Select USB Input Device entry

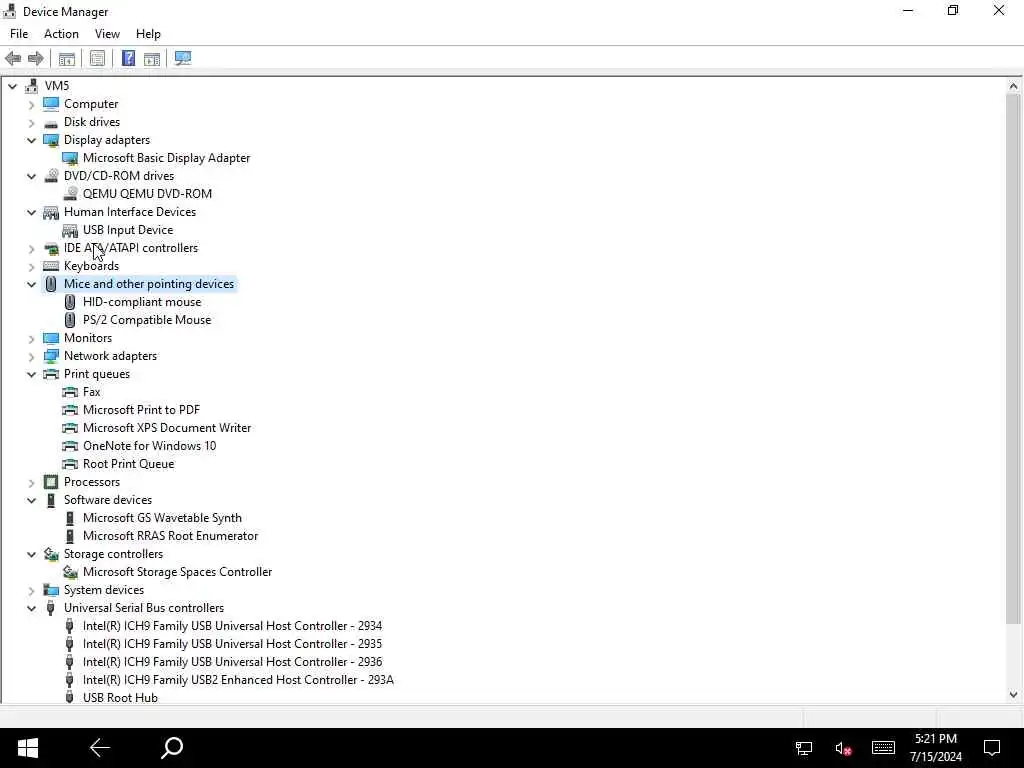128,230
